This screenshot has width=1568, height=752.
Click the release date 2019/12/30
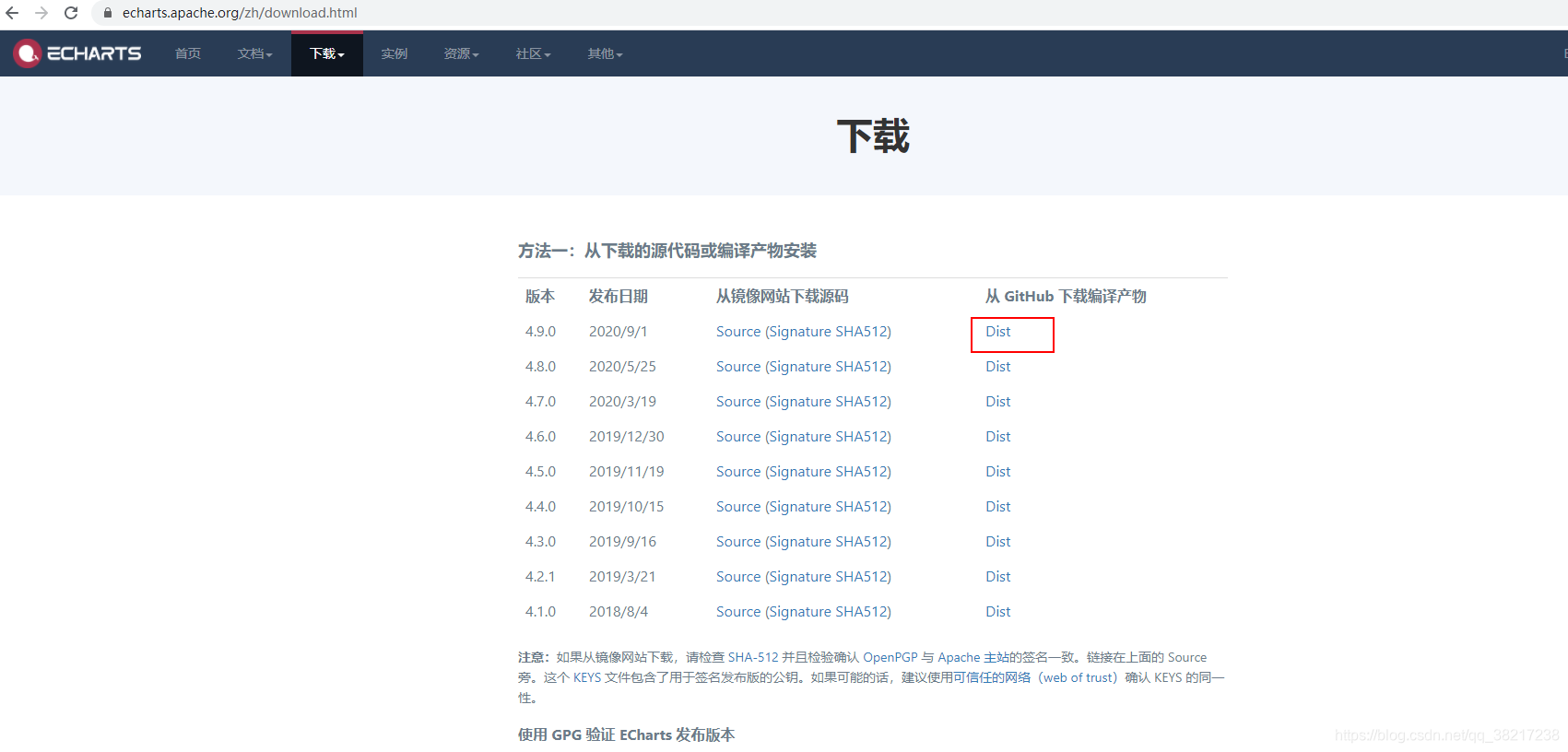627,437
